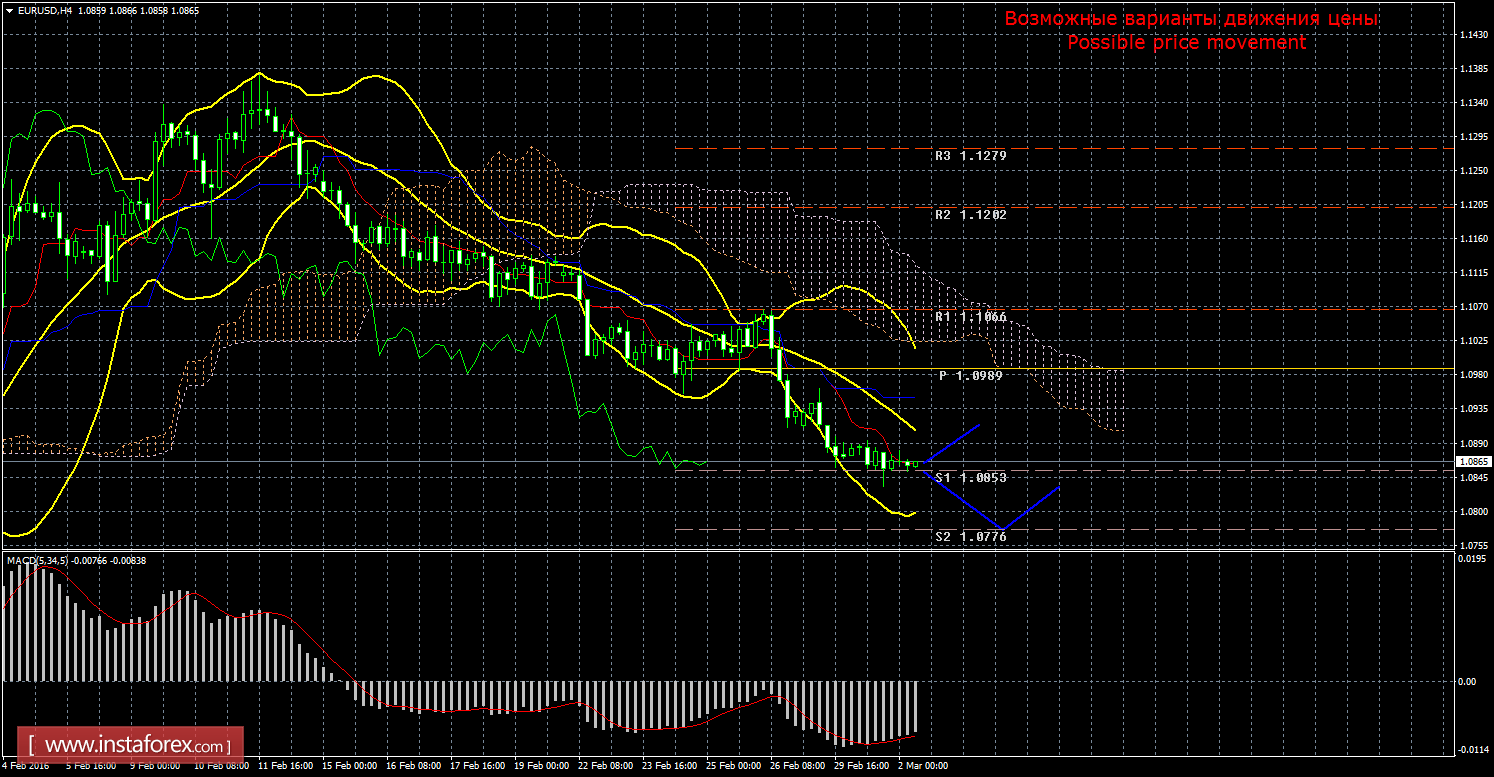
Task: Open the www.instaforex.com watermark link
Action: click(136, 745)
